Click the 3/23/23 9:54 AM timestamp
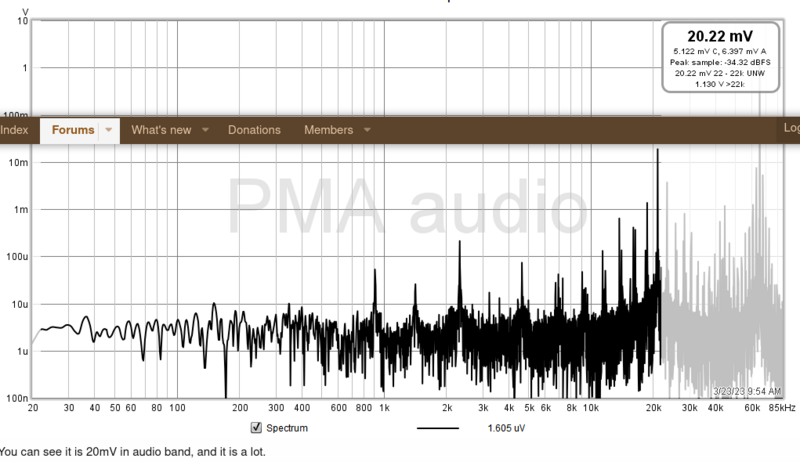 [745, 390]
